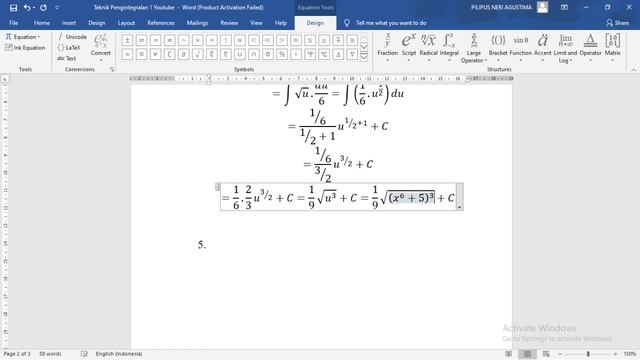Open Conversions dialog launcher

pos(112,69)
